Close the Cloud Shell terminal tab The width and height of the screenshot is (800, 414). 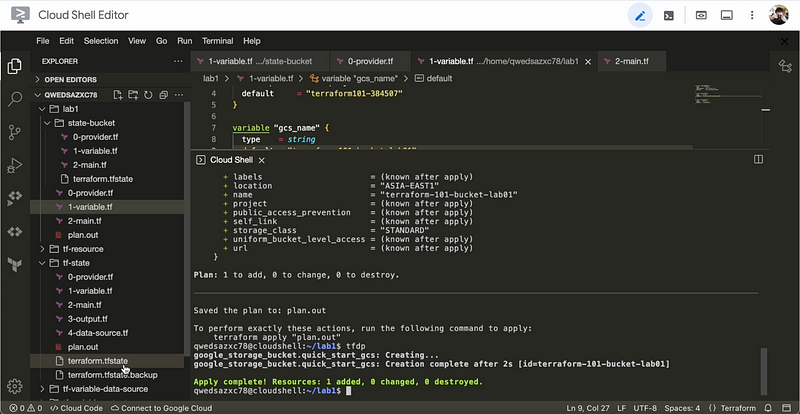coord(261,160)
